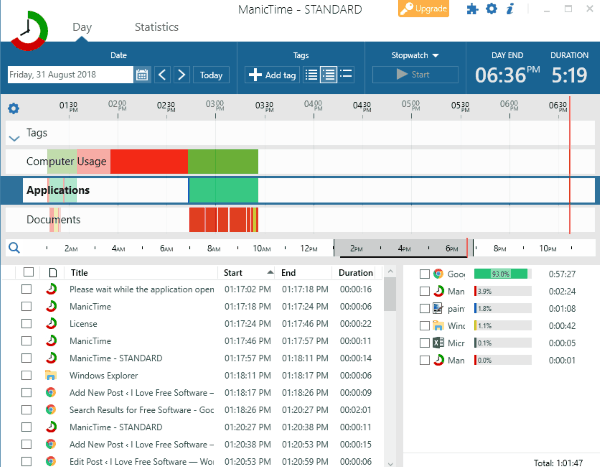Open timeline settings gear icon

14,109
